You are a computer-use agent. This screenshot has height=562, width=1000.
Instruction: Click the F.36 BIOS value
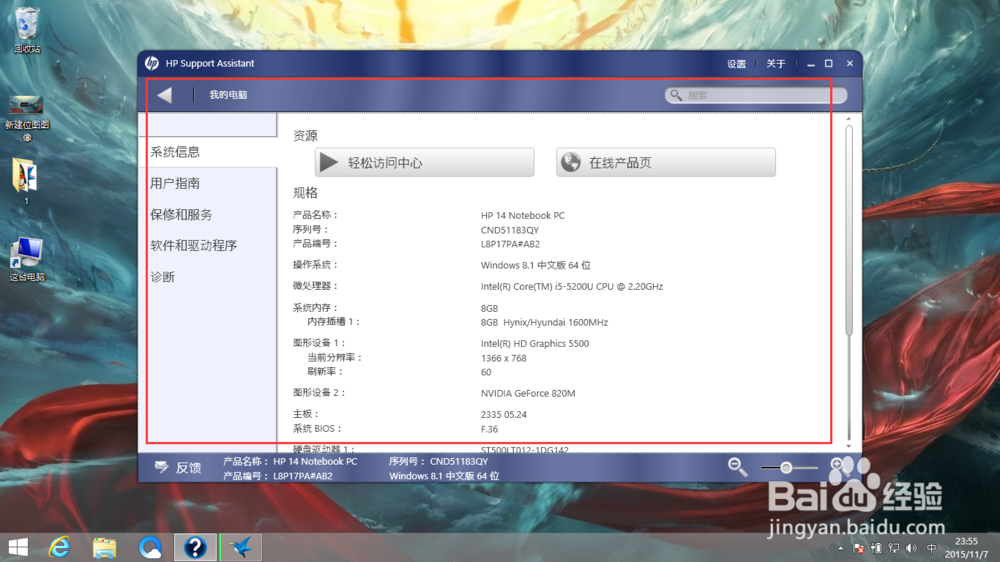(489, 429)
